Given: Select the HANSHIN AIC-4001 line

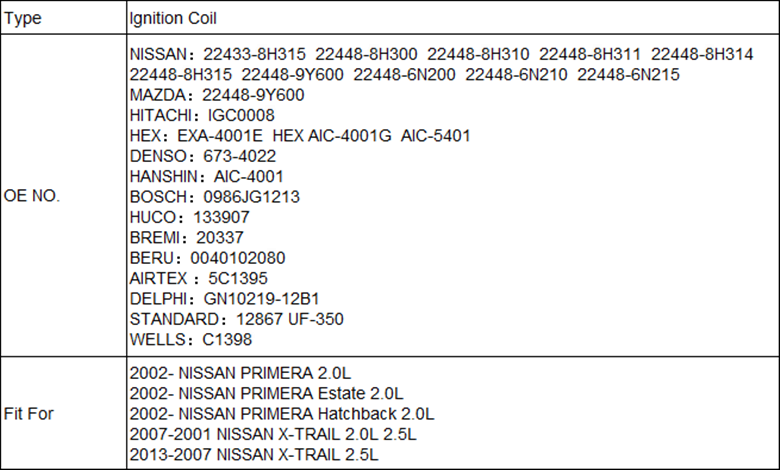Looking at the screenshot, I should click(206, 177).
